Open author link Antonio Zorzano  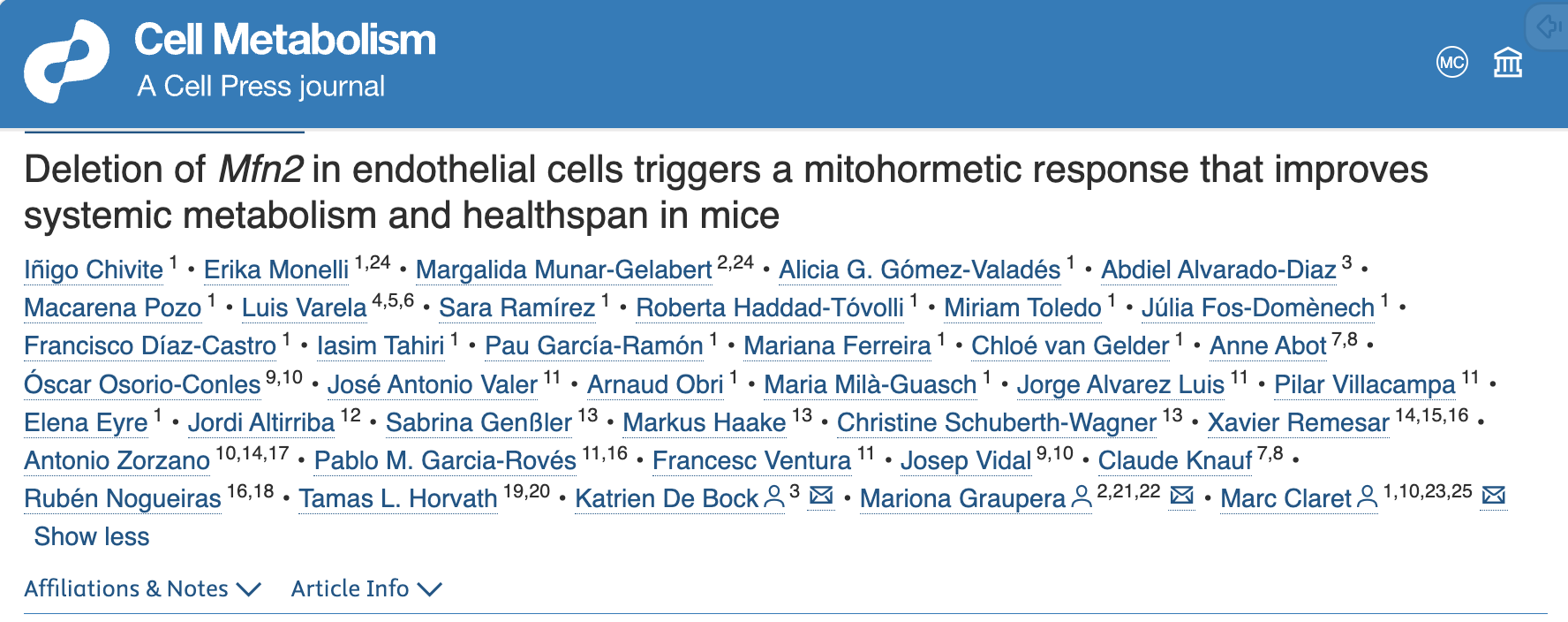pos(117,460)
